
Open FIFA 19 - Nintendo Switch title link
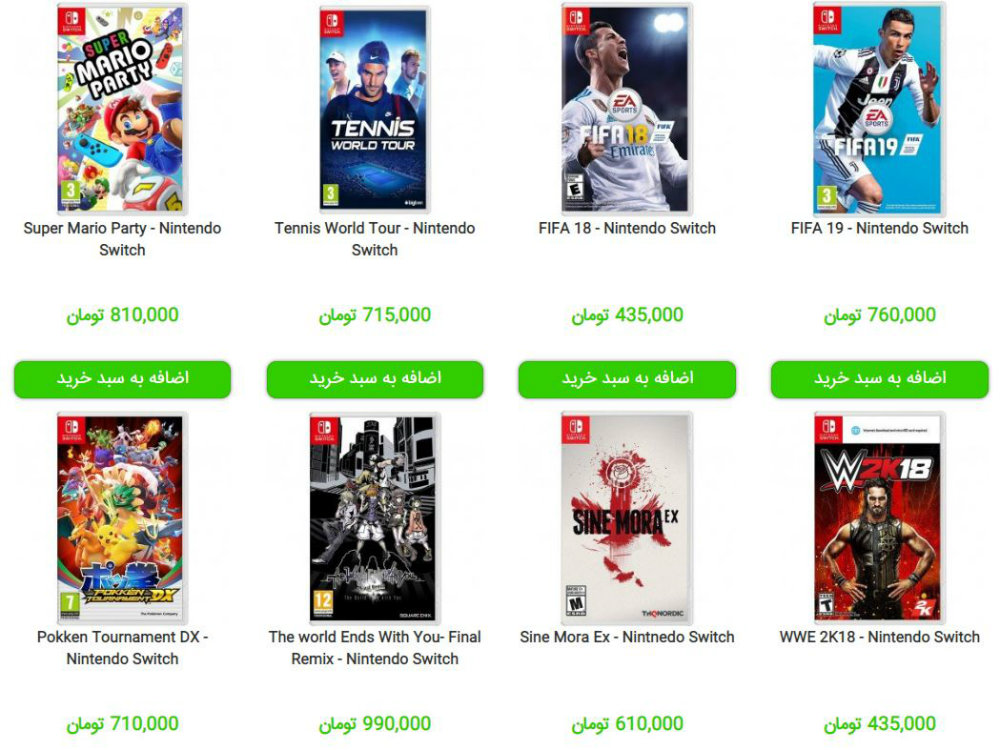879,228
